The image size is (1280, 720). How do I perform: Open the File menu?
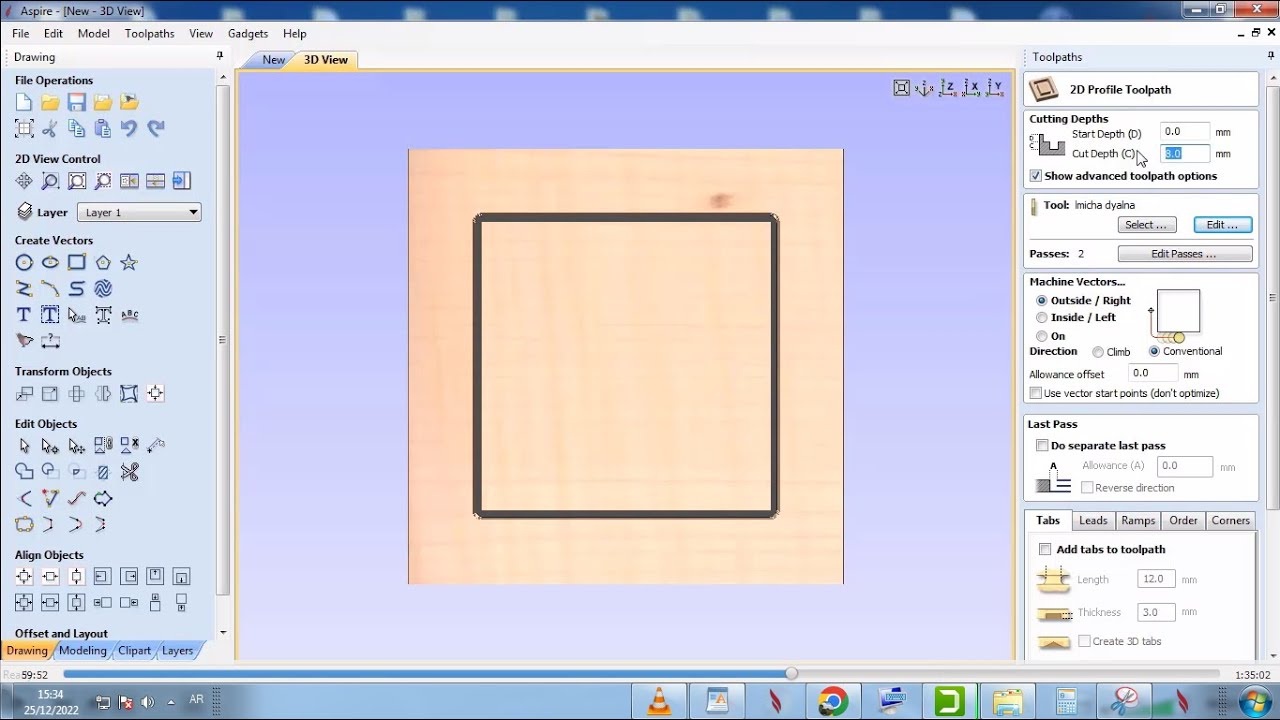pos(20,33)
